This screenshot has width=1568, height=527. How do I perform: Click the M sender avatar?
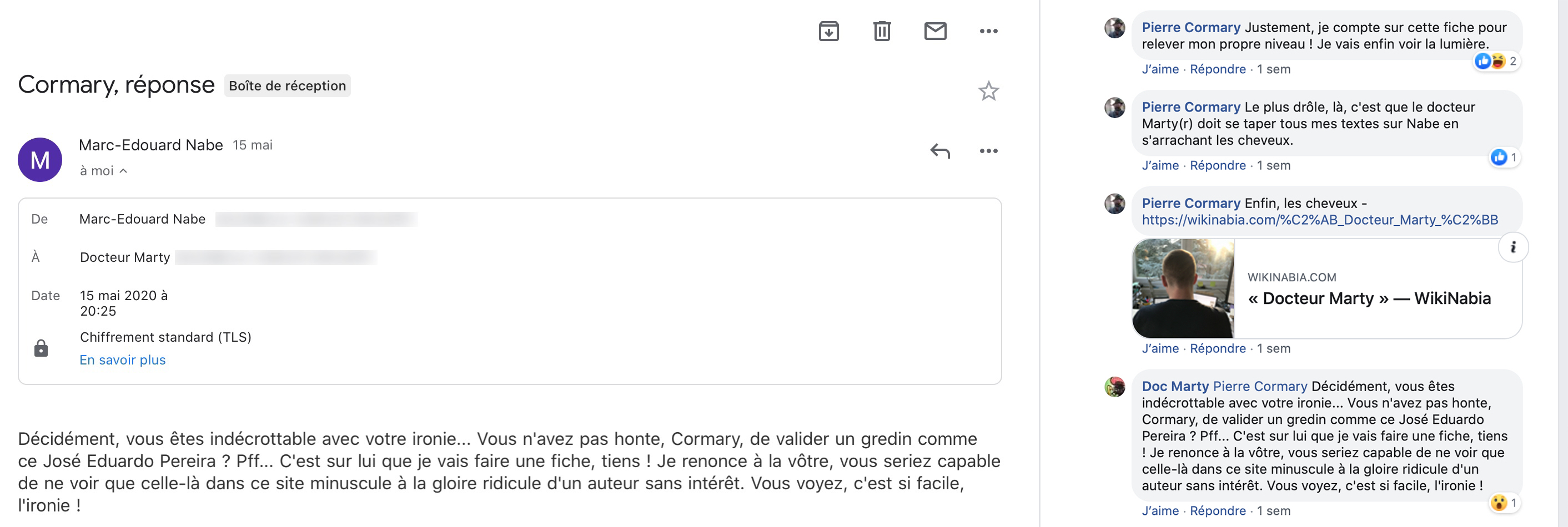(39, 159)
